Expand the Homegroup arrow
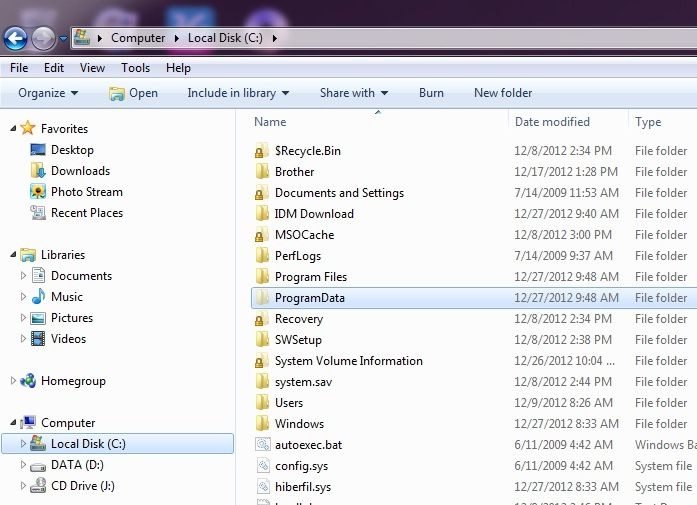Image resolution: width=697 pixels, height=505 pixels. [13, 381]
